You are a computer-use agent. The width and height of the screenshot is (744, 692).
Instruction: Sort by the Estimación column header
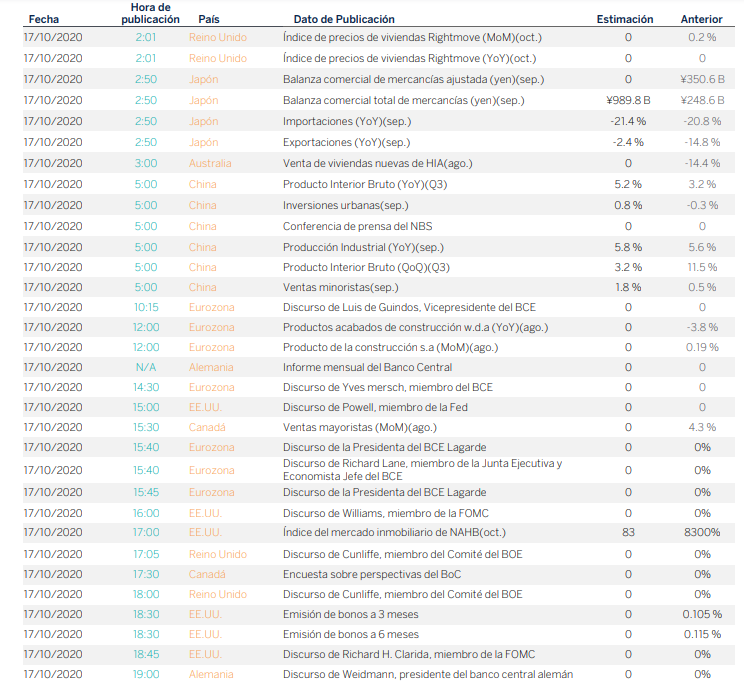point(625,19)
